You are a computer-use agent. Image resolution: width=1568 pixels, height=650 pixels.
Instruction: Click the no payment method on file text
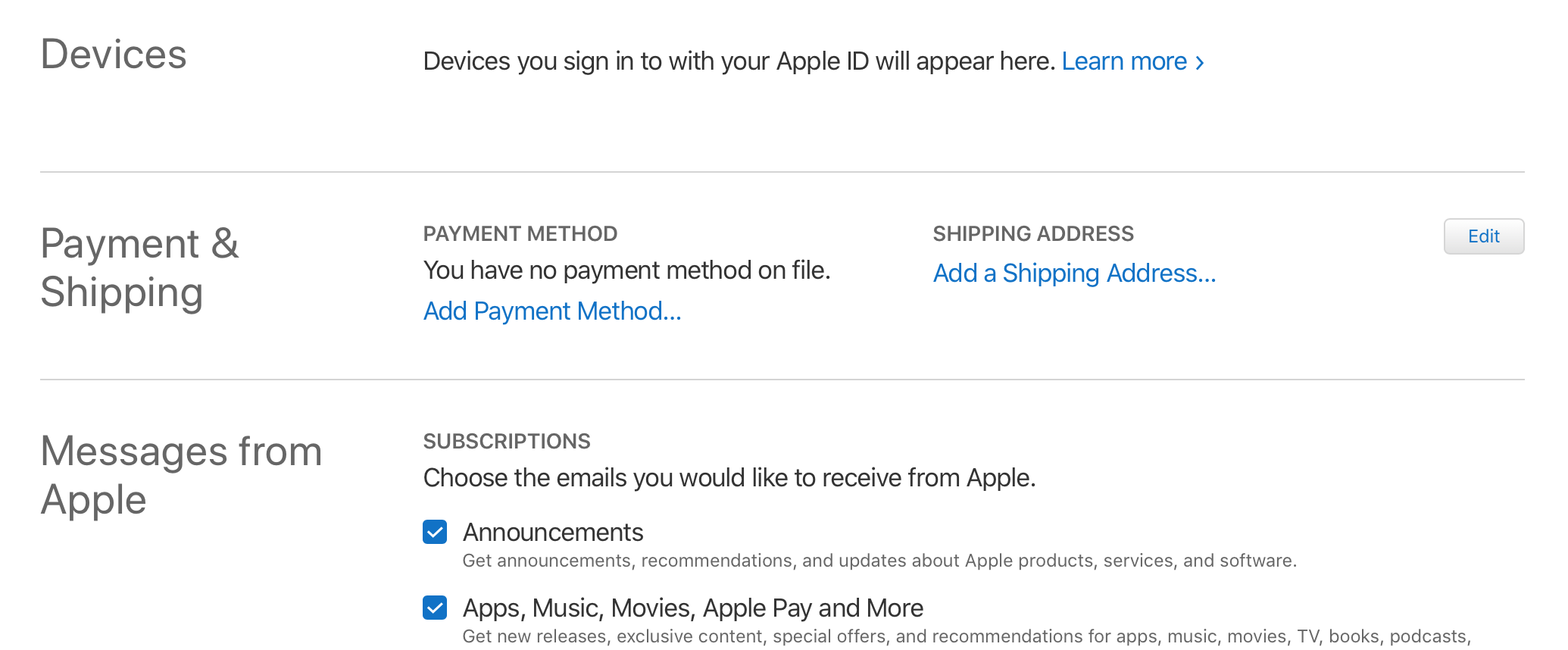coord(627,270)
